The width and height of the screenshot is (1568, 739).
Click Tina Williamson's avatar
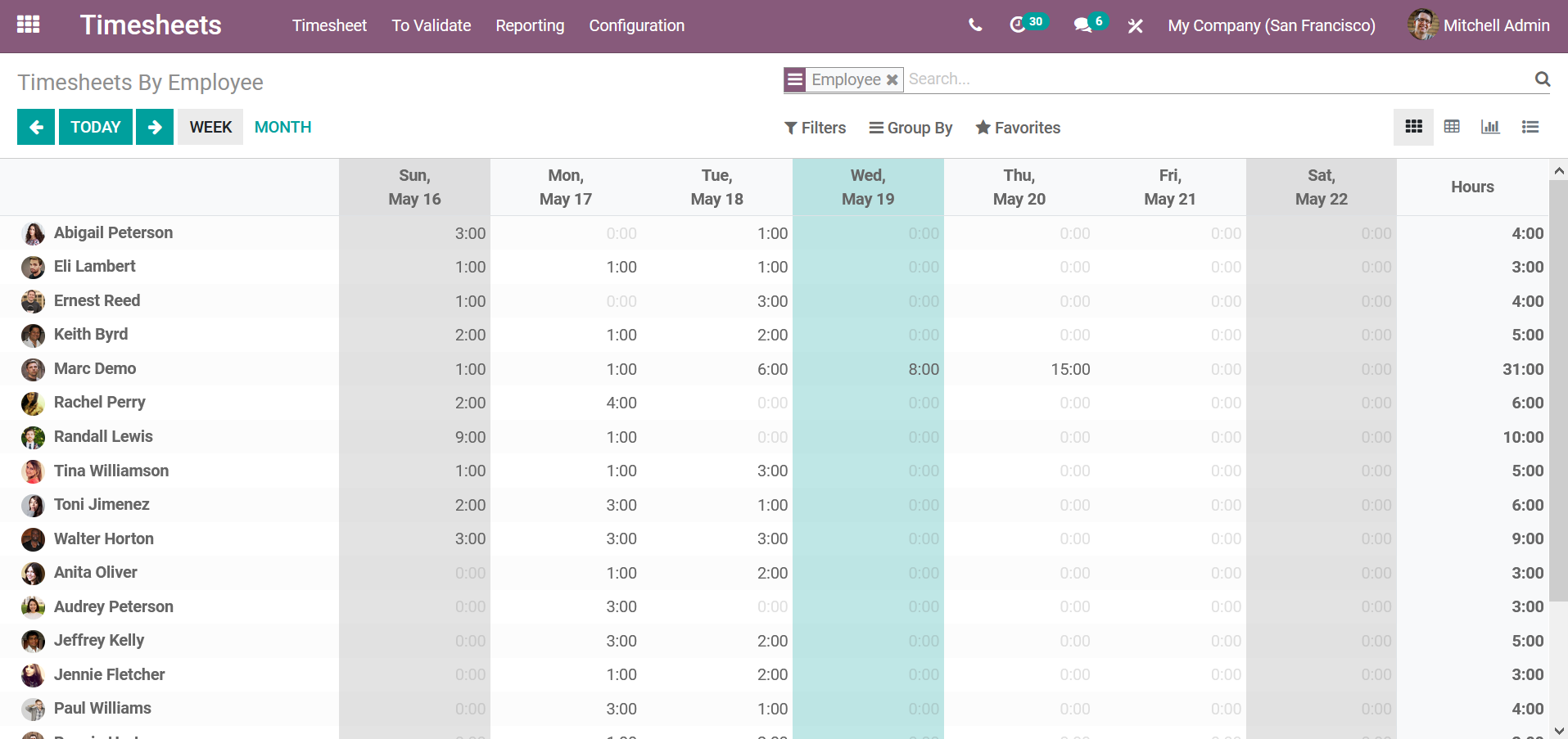click(33, 471)
